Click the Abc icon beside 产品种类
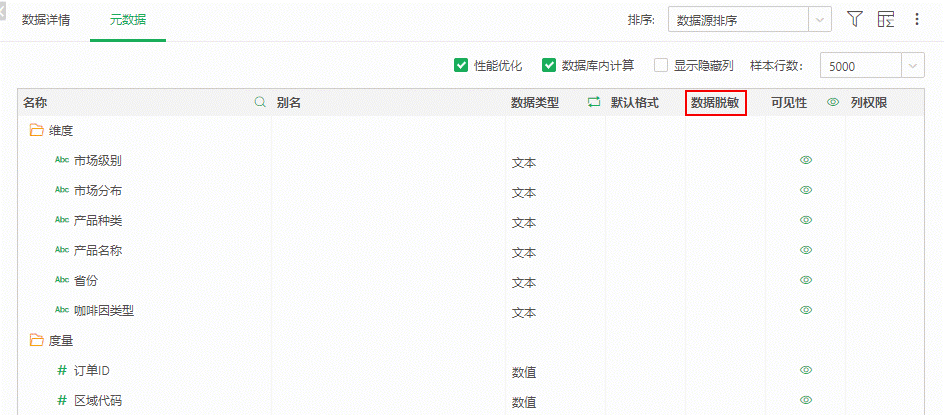Image resolution: width=944 pixels, height=415 pixels. click(x=62, y=220)
